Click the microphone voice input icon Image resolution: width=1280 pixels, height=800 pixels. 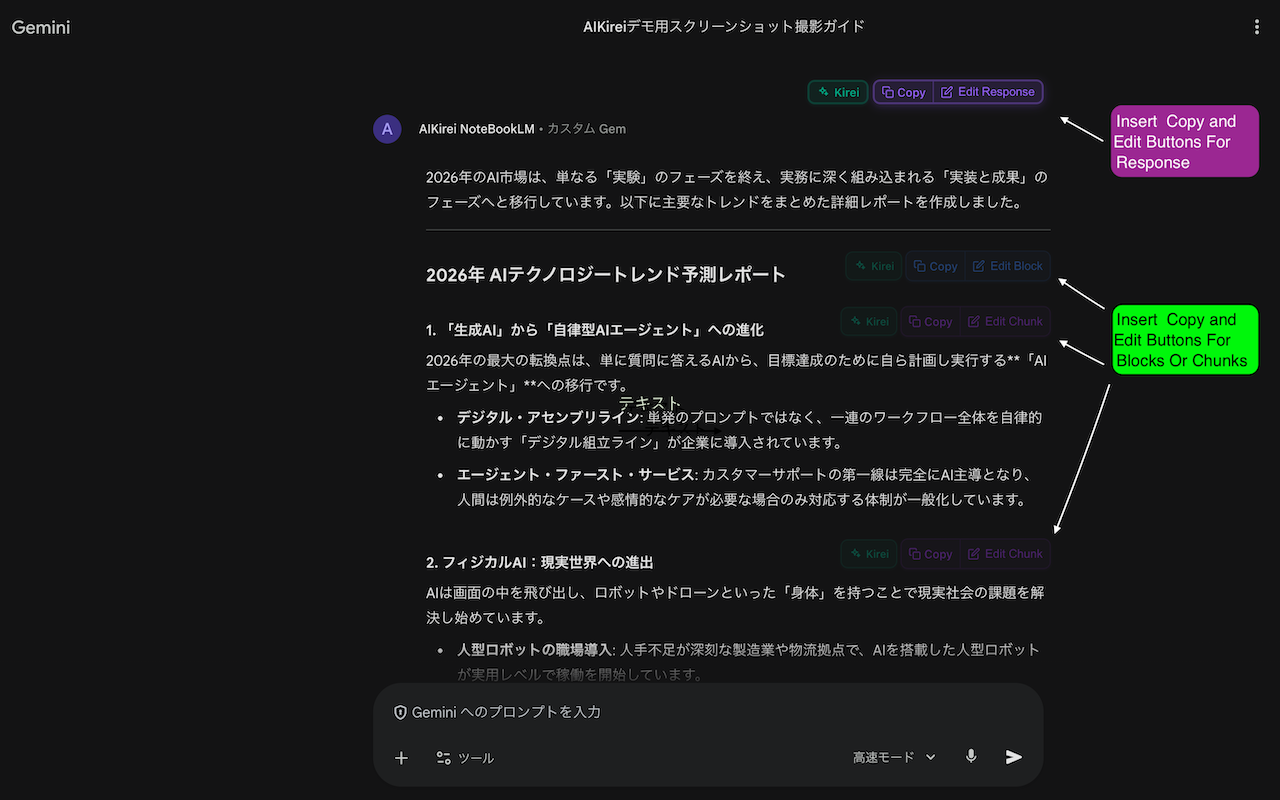(970, 757)
